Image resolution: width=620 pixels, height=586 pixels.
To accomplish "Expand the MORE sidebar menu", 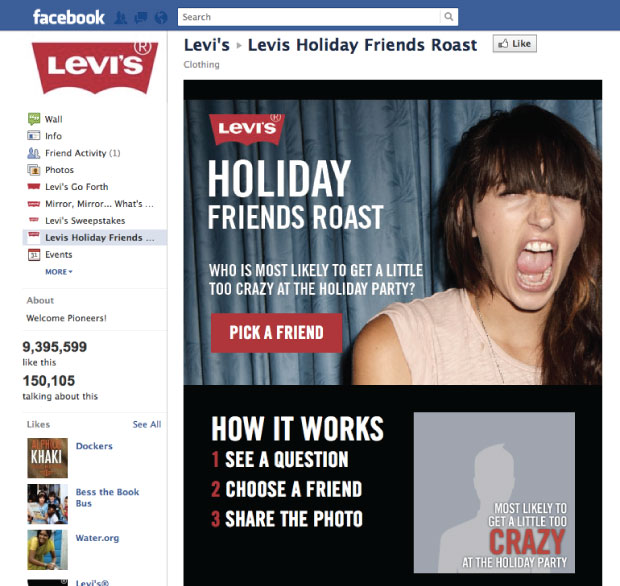I will click(x=59, y=272).
